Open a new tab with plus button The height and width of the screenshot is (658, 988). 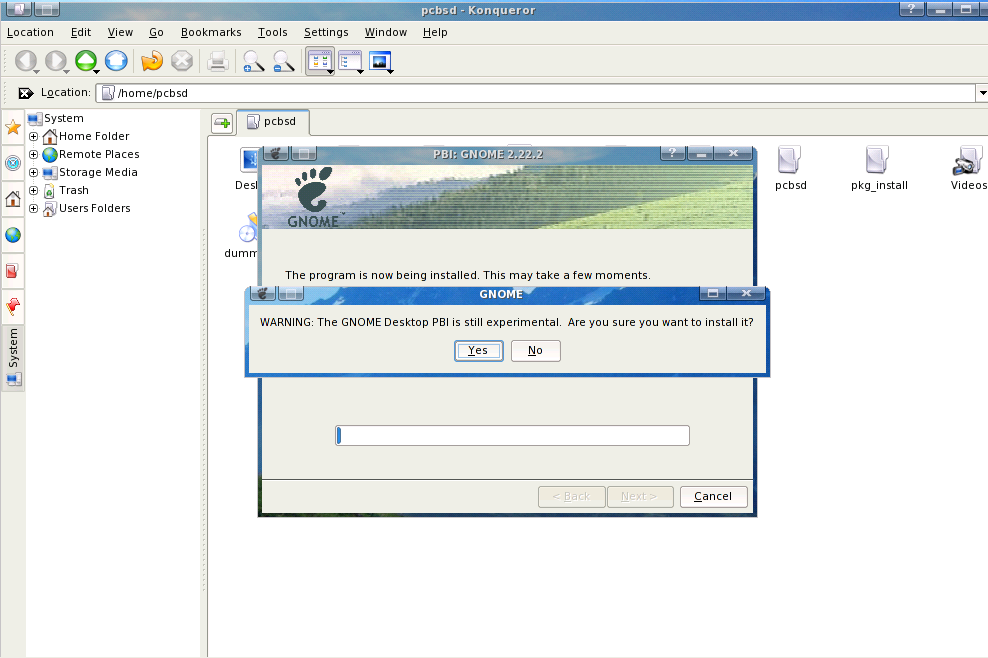[x=222, y=123]
